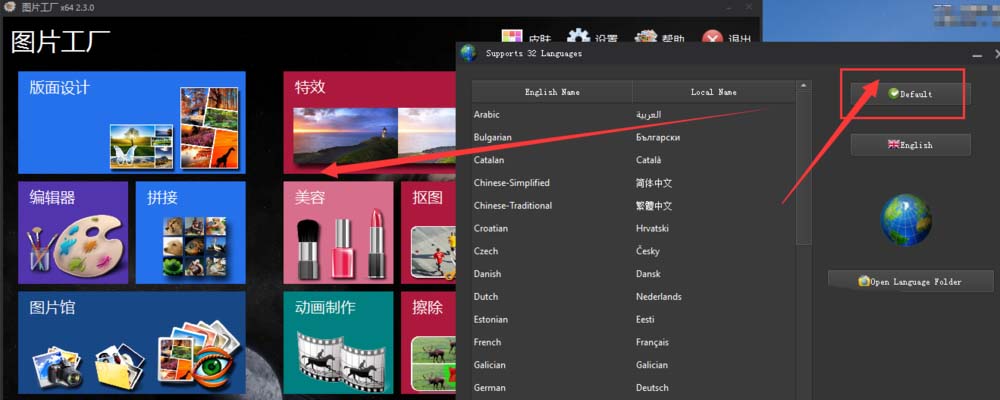Select the Chinese-Simplified language row
This screenshot has height=400, width=1000.
(634, 183)
